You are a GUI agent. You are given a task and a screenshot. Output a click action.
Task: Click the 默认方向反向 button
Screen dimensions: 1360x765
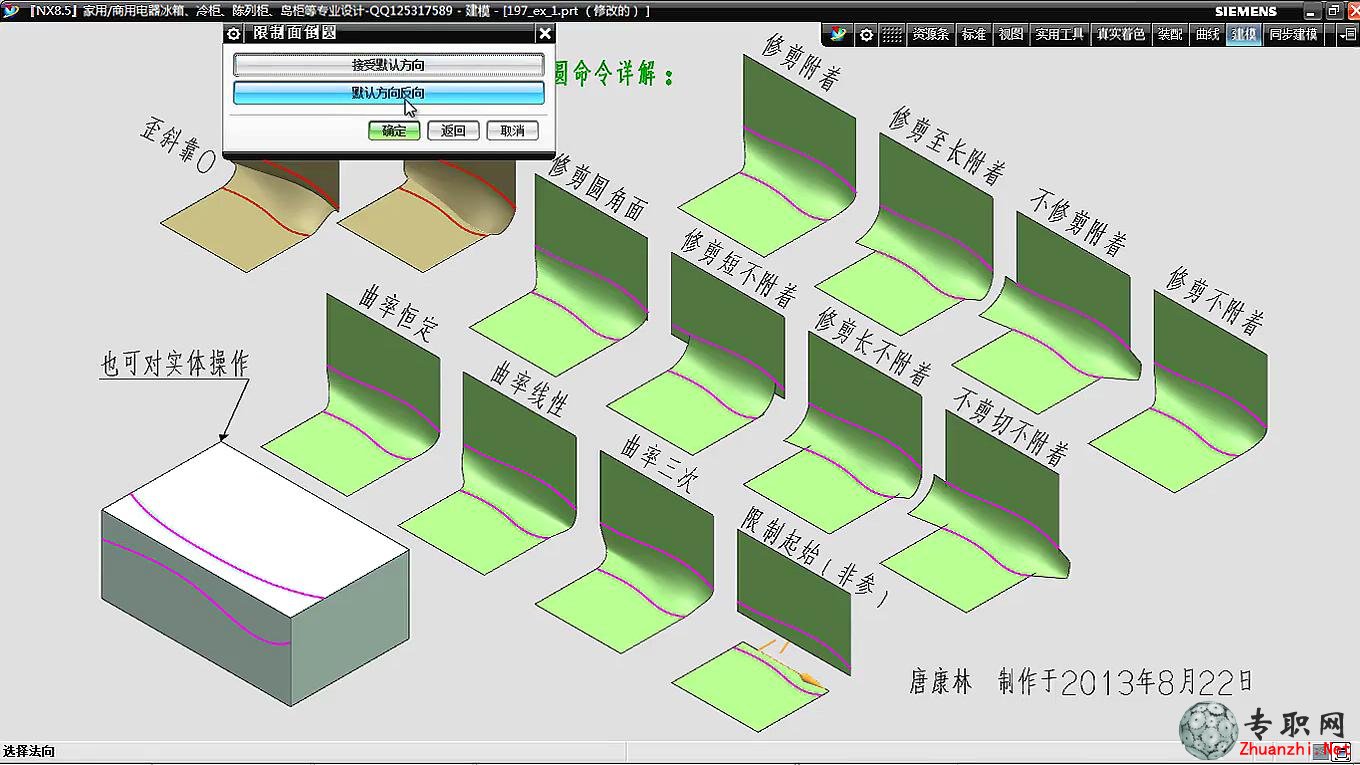pos(389,93)
